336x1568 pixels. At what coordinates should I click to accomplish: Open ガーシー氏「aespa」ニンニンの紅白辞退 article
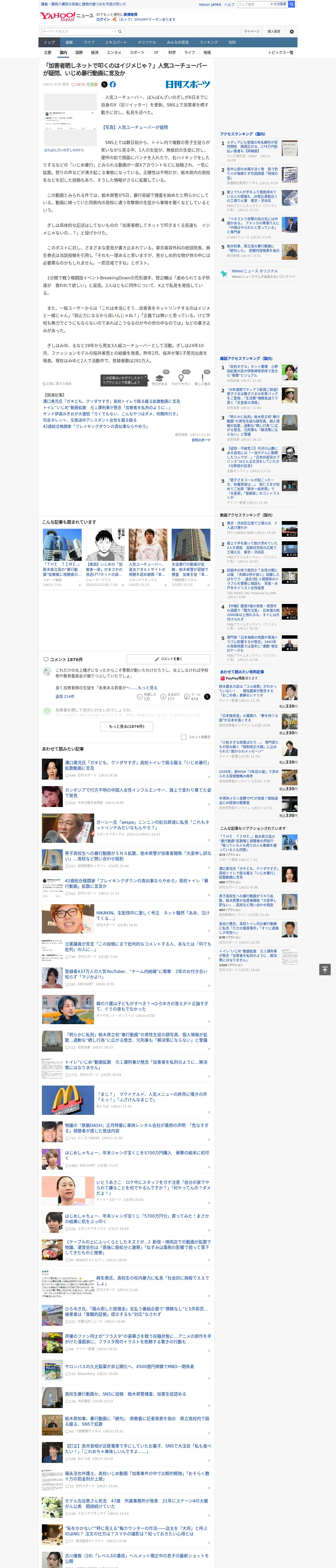pyautogui.click(x=153, y=825)
